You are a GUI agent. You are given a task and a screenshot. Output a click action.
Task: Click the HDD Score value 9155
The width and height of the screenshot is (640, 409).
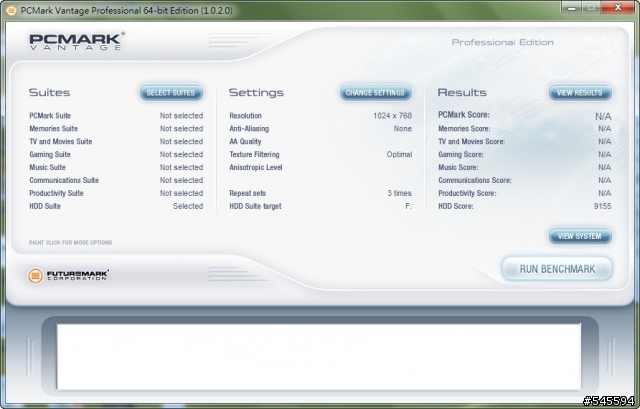click(x=602, y=206)
